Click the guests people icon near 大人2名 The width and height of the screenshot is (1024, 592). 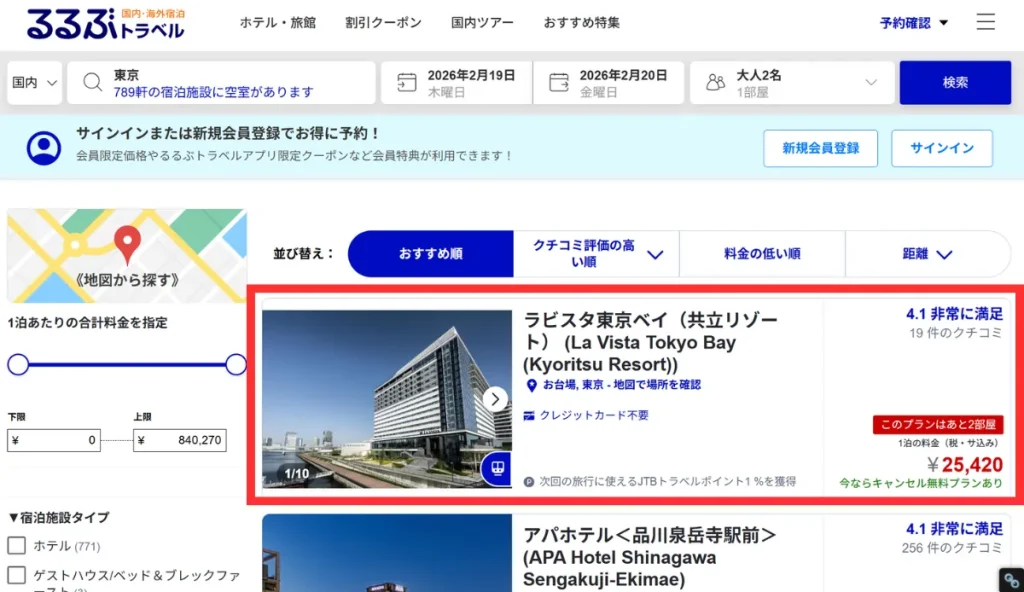[715, 82]
